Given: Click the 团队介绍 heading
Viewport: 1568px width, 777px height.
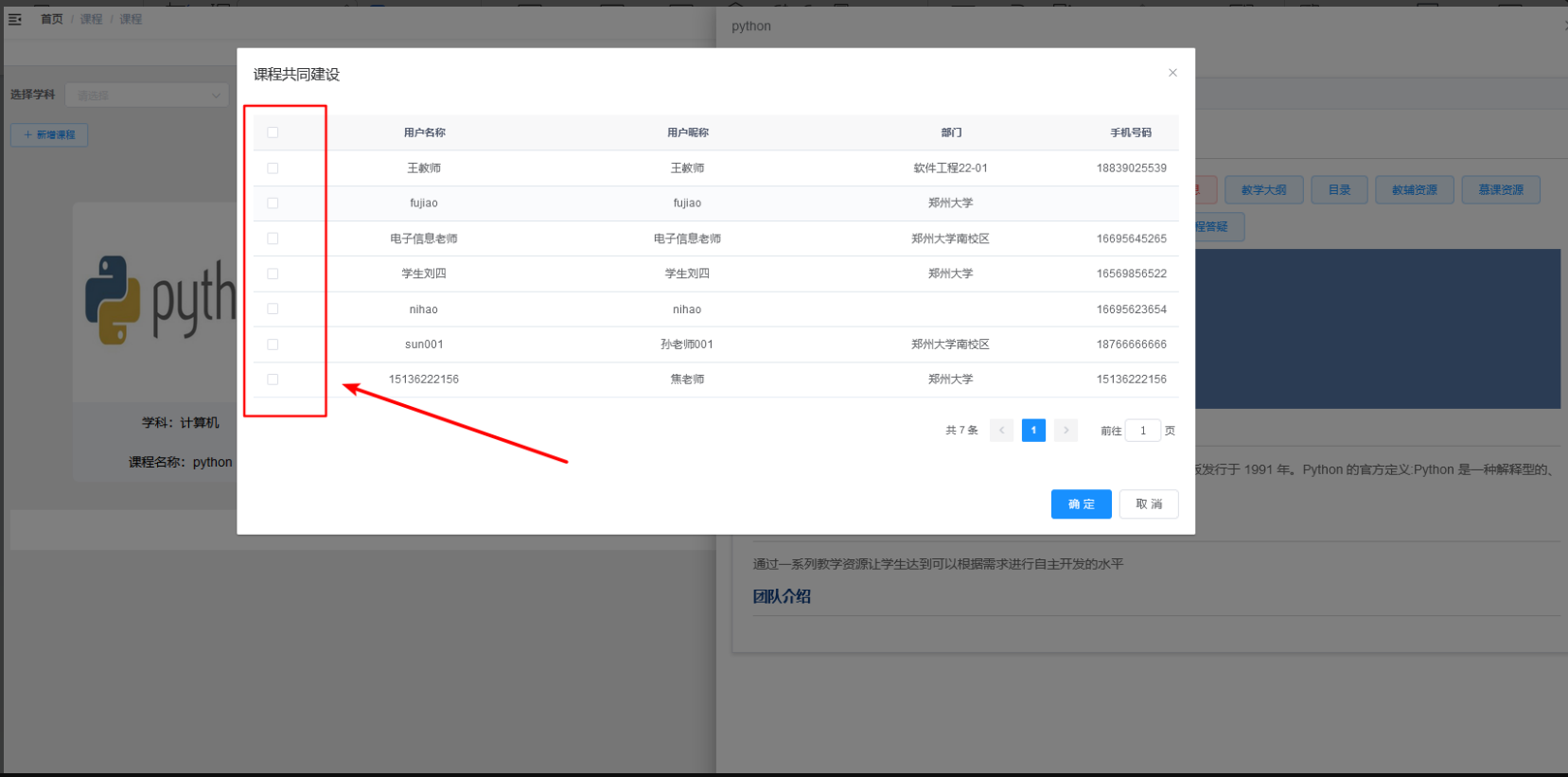Looking at the screenshot, I should pos(782,596).
